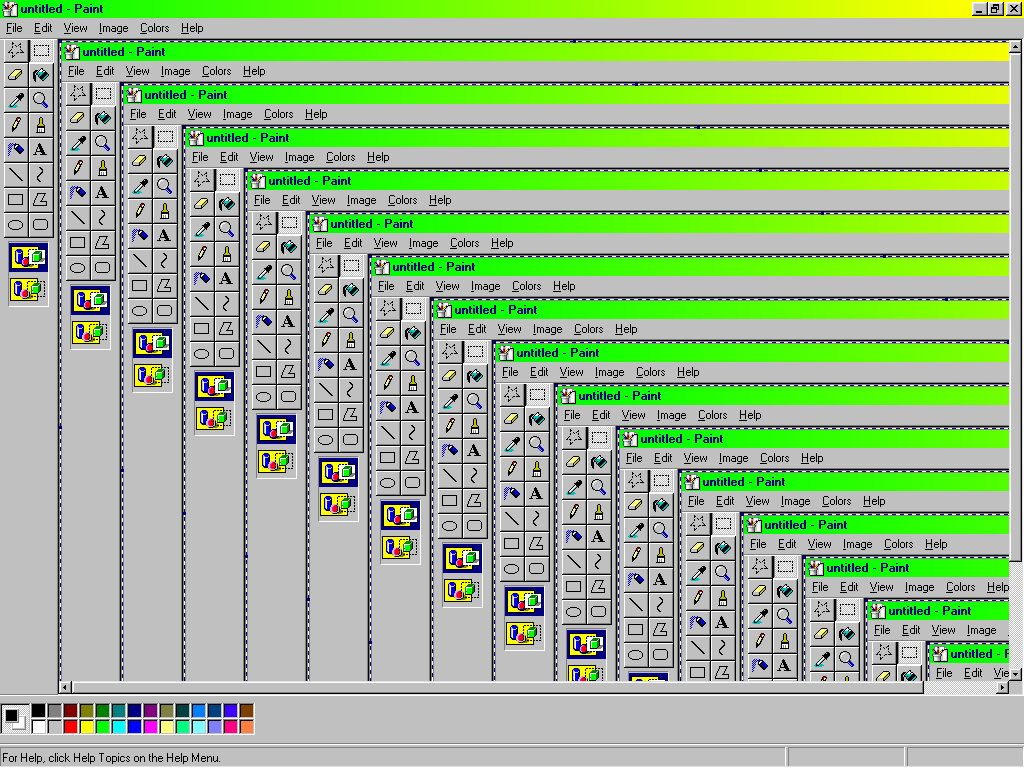Enable transparent selection option in outermost toolbox

pos(28,289)
